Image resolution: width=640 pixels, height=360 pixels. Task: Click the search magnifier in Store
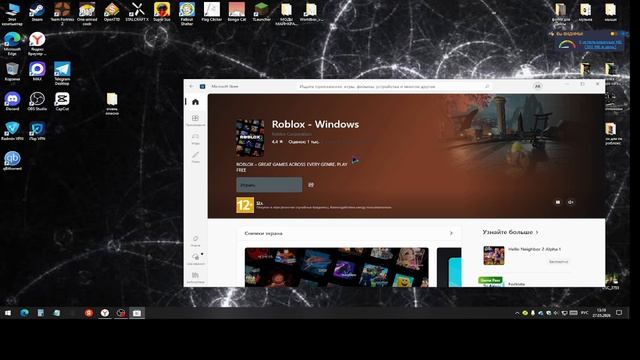click(487, 87)
